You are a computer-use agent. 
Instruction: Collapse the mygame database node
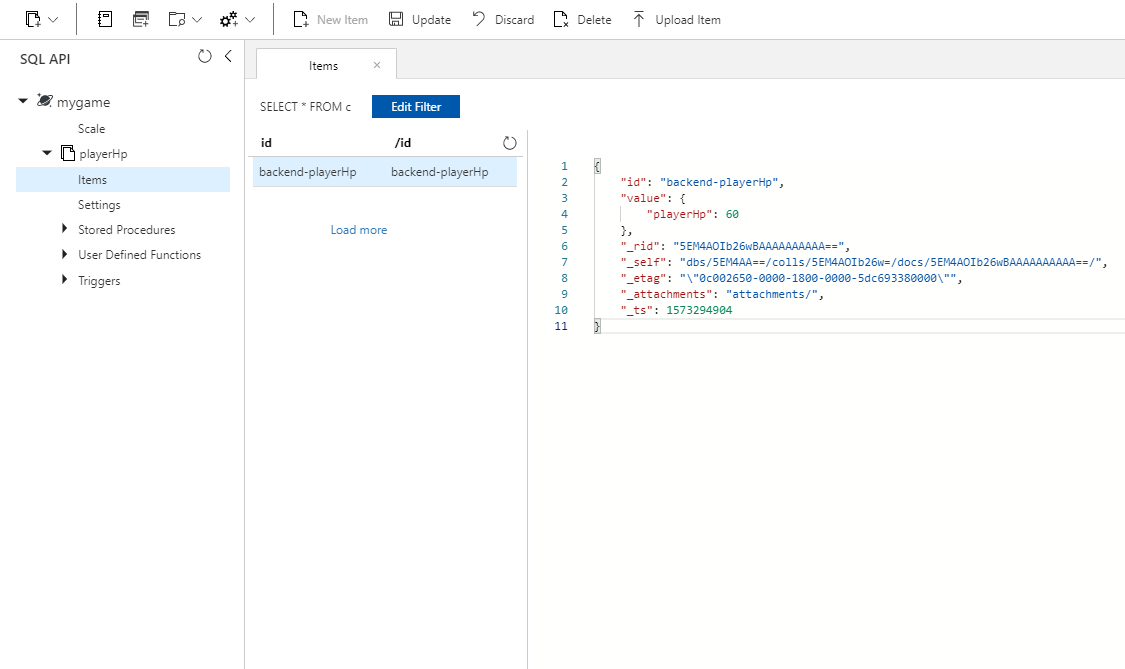click(23, 101)
